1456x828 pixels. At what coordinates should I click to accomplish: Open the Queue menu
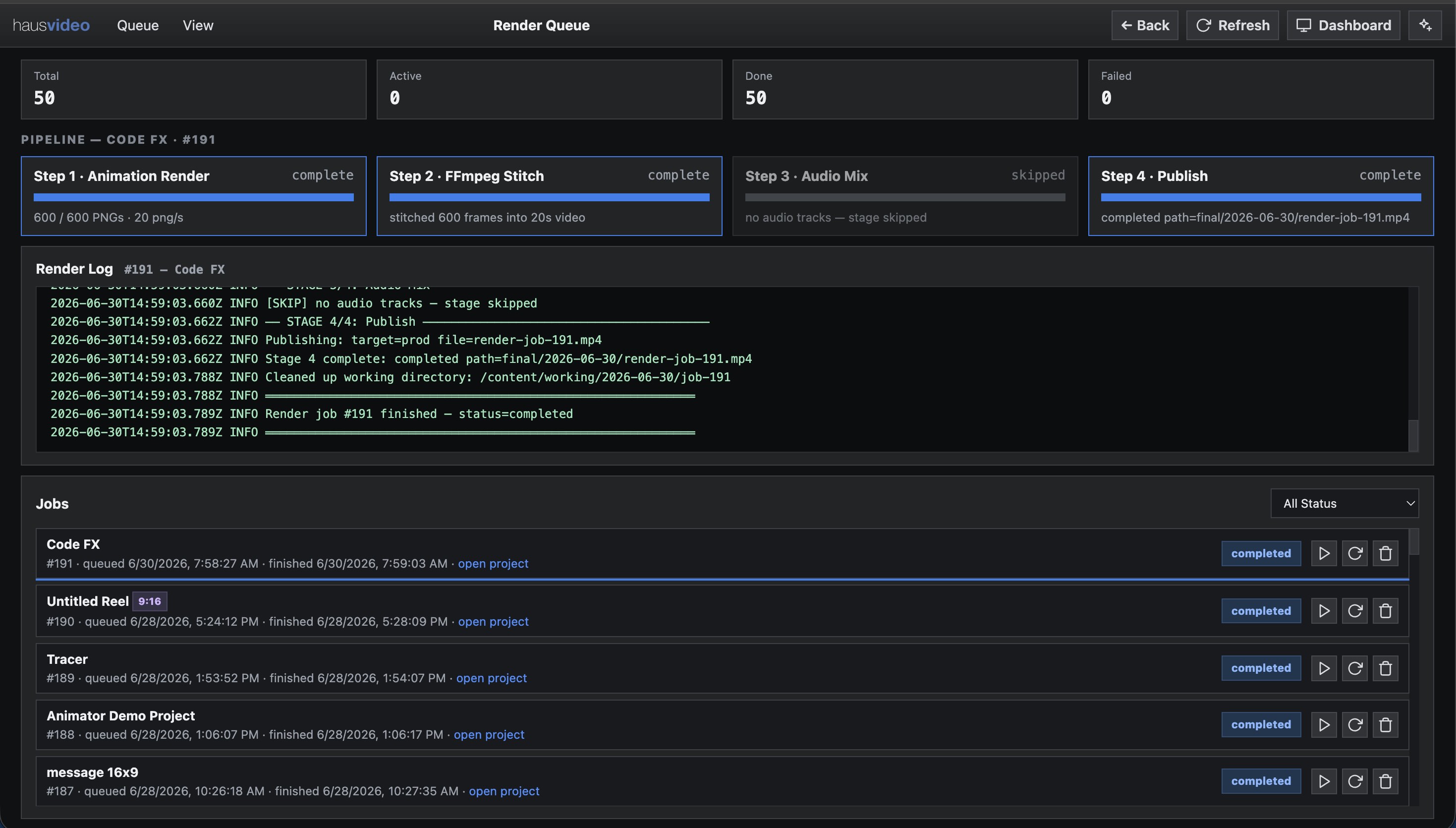[138, 25]
